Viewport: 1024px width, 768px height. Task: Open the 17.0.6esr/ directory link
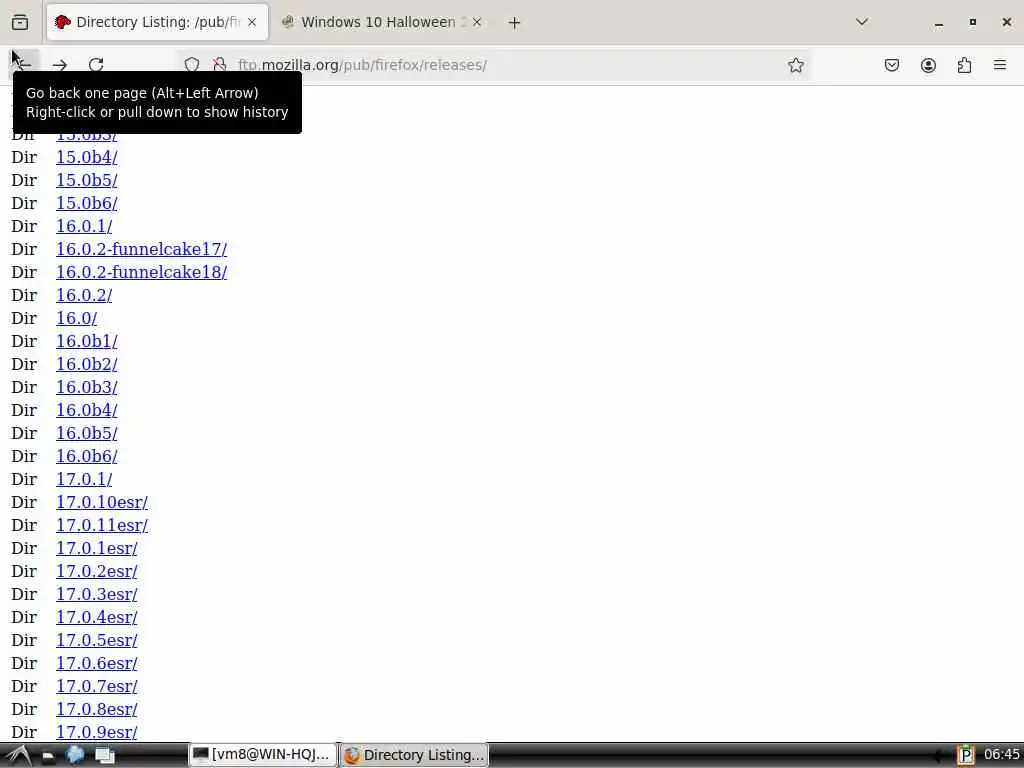coord(97,664)
